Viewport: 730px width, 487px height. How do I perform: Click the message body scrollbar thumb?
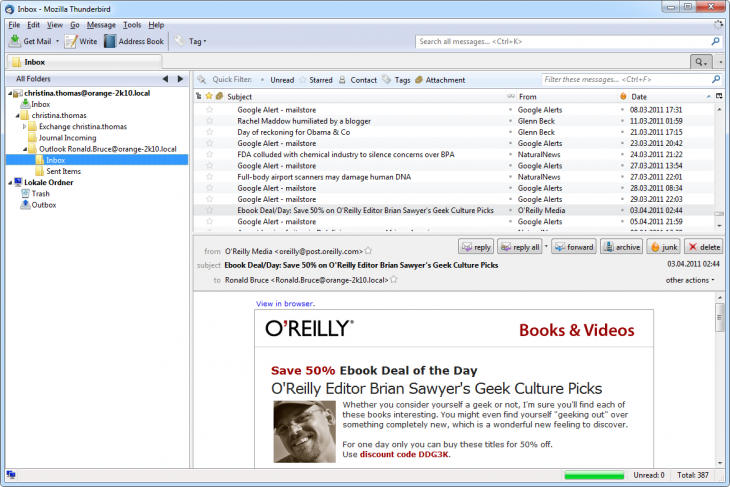click(x=720, y=318)
